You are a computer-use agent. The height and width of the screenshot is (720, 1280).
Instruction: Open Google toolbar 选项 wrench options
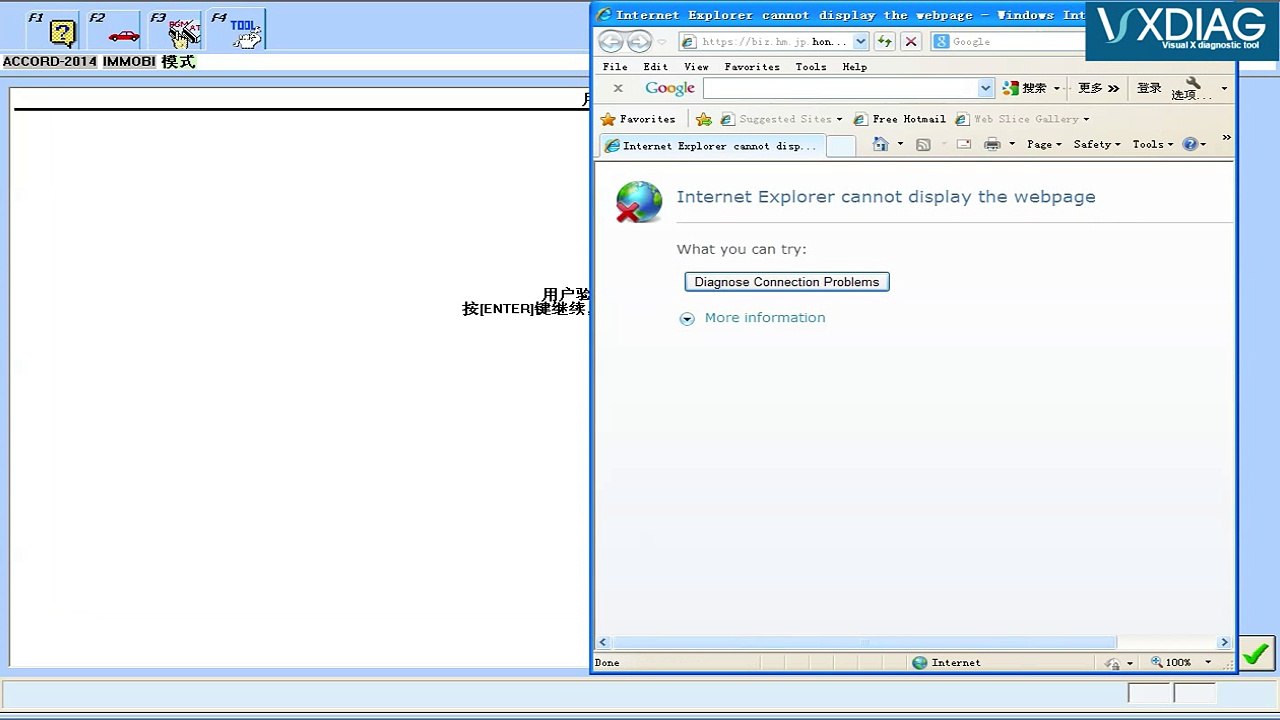pos(1191,89)
